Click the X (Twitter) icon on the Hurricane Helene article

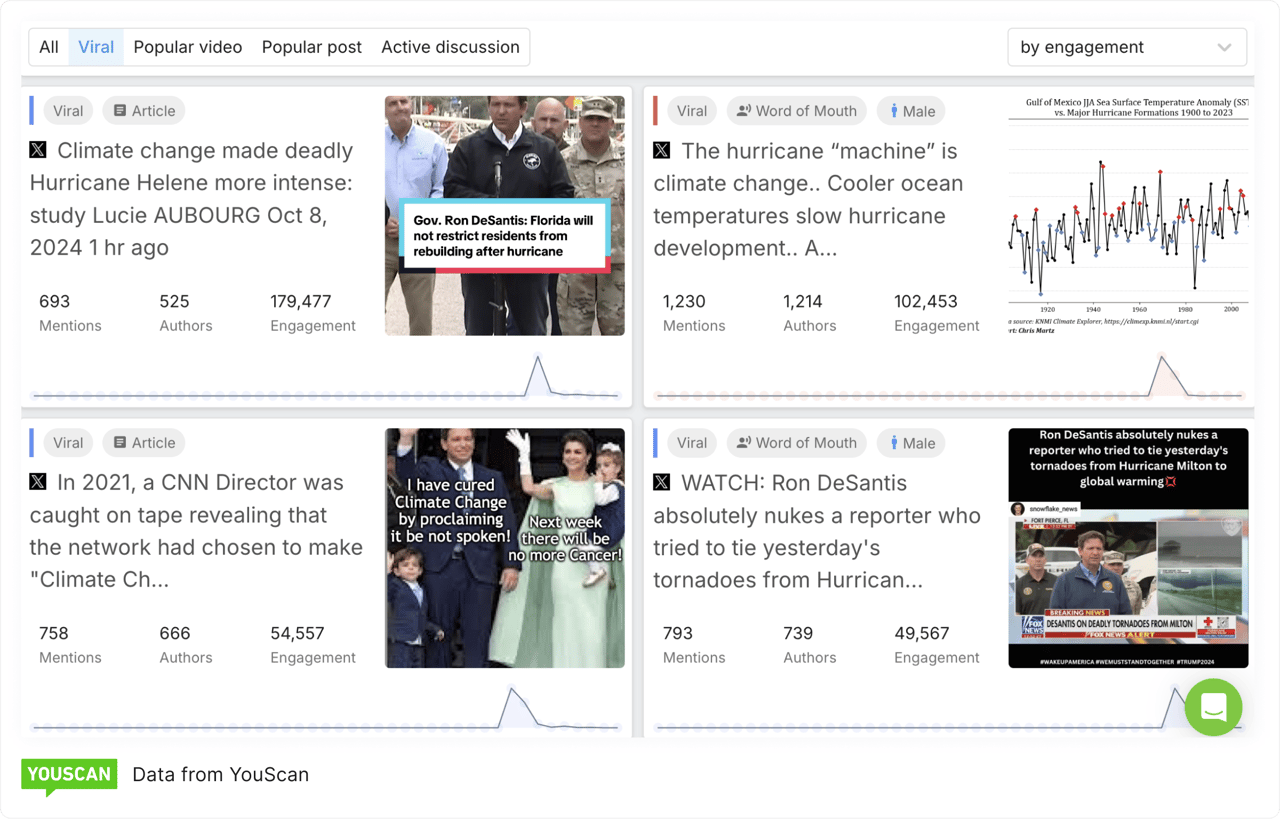coord(37,149)
